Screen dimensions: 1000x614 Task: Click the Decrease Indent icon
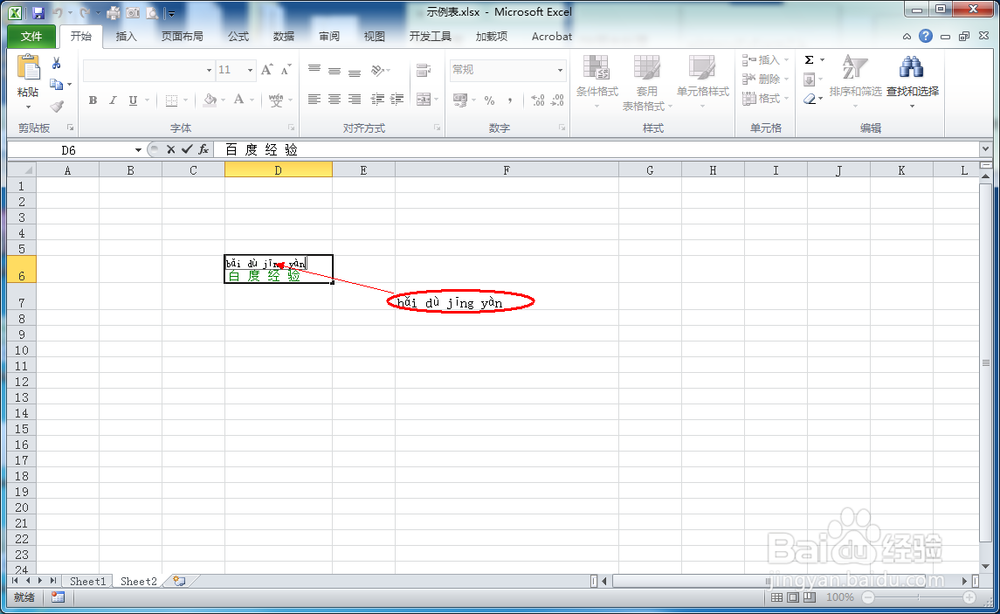tap(378, 99)
